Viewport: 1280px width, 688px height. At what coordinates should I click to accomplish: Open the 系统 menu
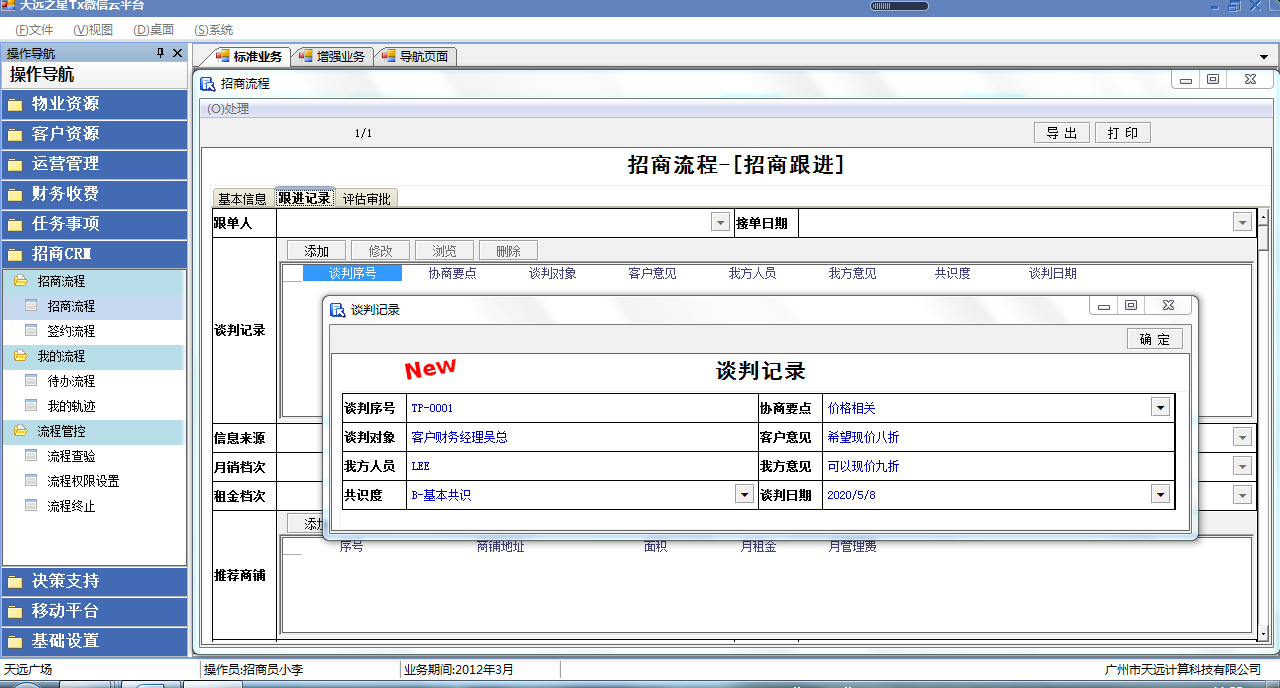213,30
